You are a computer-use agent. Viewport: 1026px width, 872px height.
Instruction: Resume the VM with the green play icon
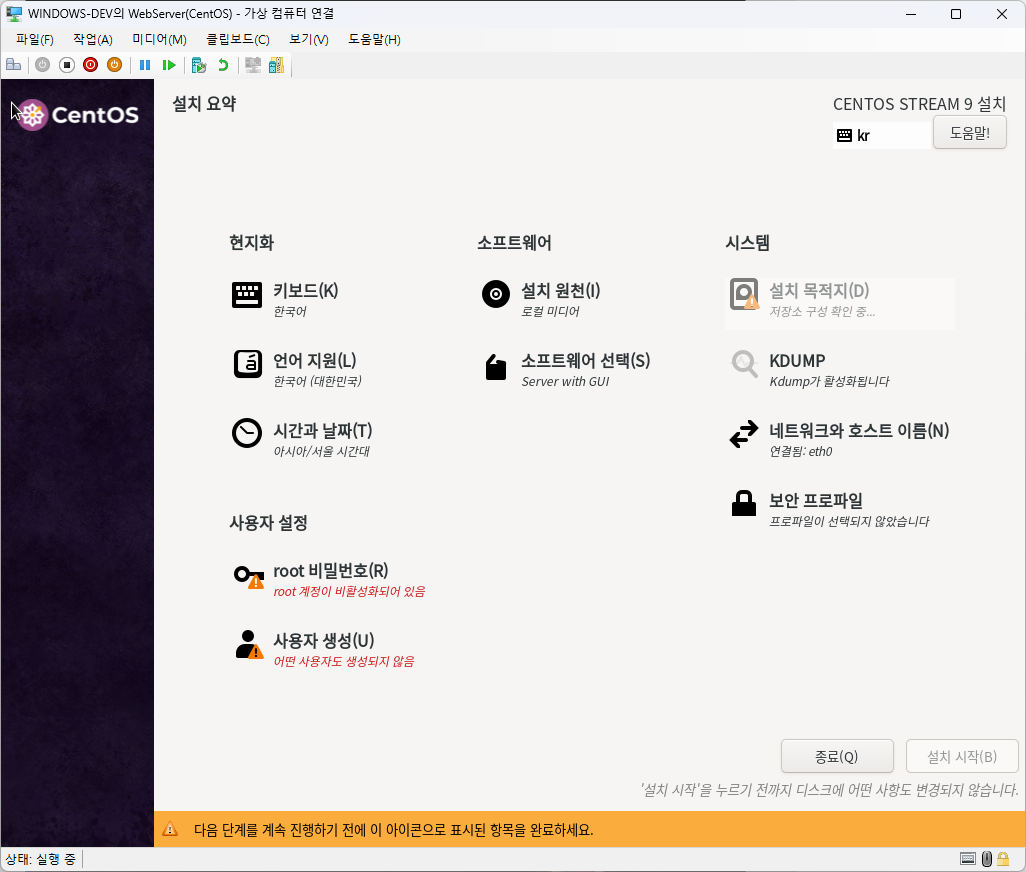tap(170, 64)
